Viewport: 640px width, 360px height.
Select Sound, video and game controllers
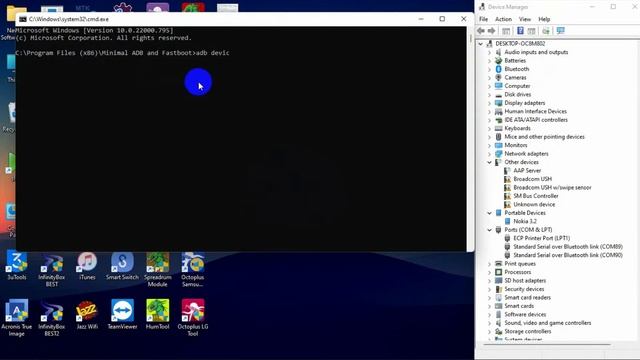(x=547, y=323)
